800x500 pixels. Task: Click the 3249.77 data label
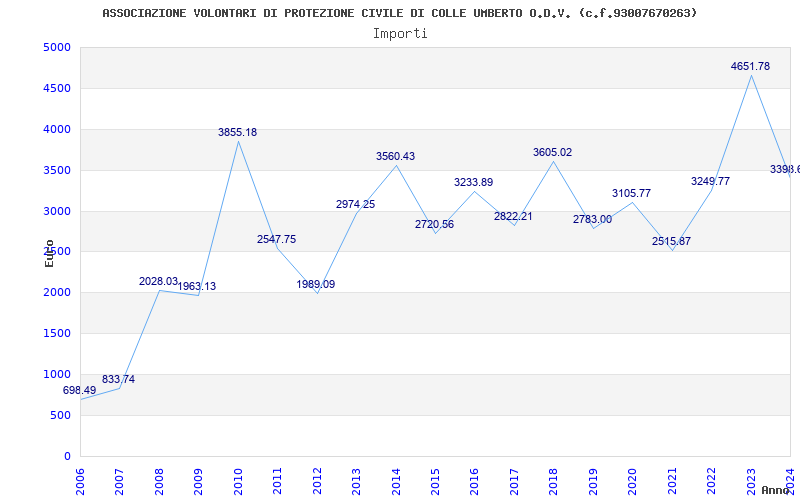pyautogui.click(x=711, y=181)
